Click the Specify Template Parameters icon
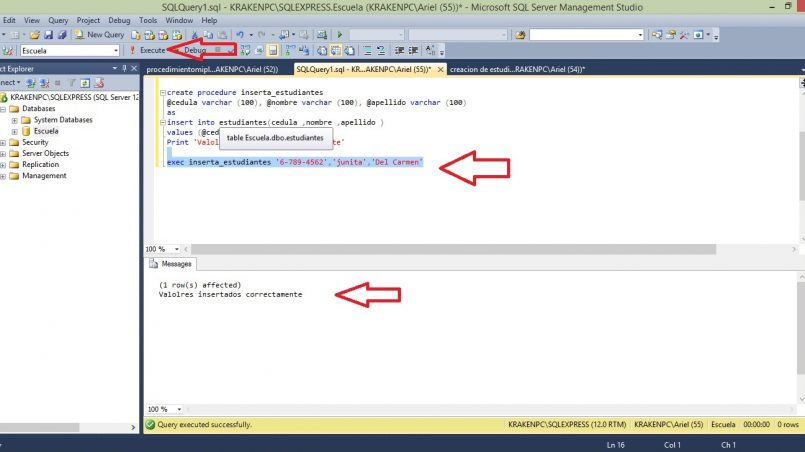 (x=430, y=50)
